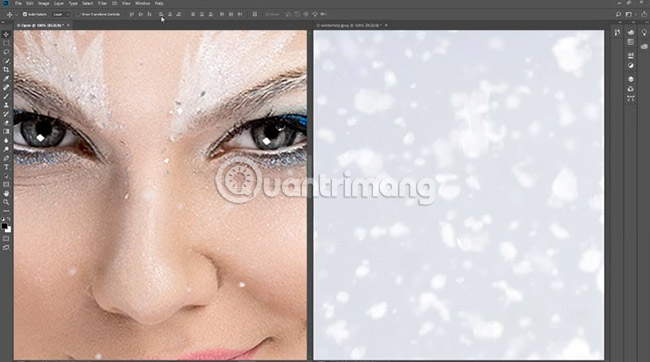The height and width of the screenshot is (362, 650).
Task: Select the Move tool in the toolbox
Action: [6, 34]
